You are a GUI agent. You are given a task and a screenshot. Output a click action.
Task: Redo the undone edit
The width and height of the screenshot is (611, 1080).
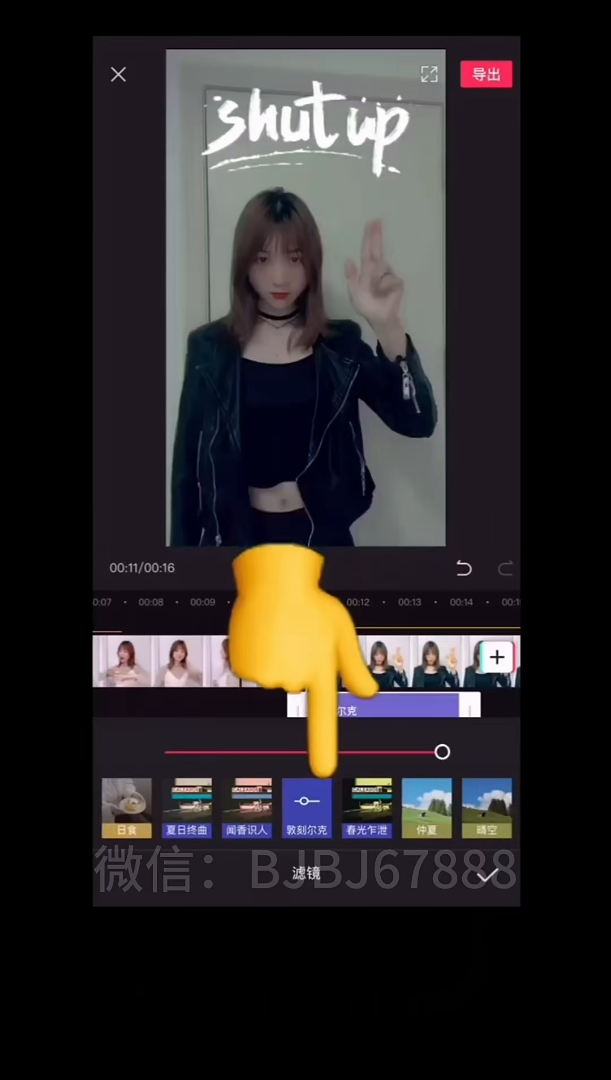coord(506,568)
